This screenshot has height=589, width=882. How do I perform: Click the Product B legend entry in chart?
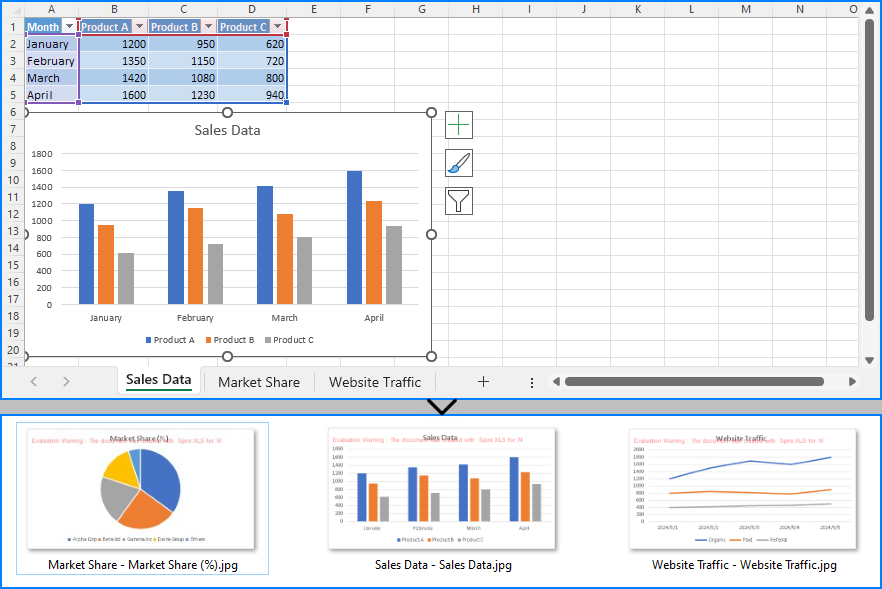tap(230, 339)
